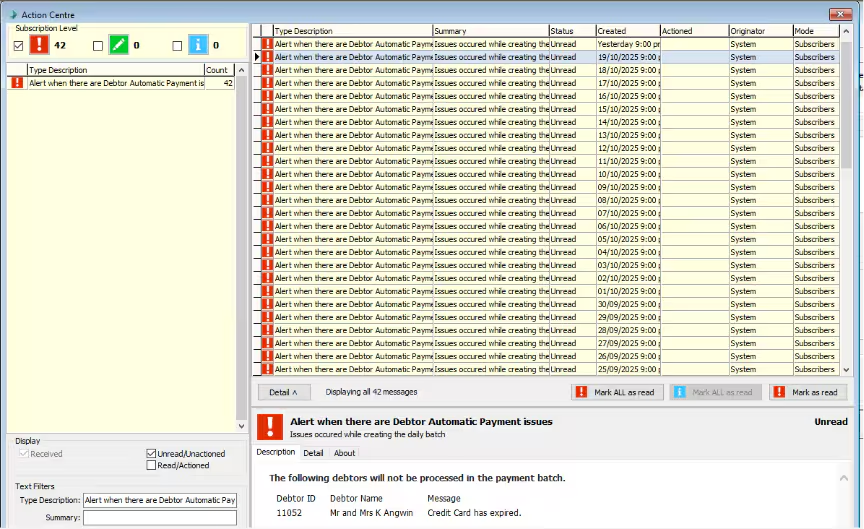Image resolution: width=864 pixels, height=529 pixels.
Task: Click alert icon on the 10/10/2025 row
Action: (x=267, y=174)
